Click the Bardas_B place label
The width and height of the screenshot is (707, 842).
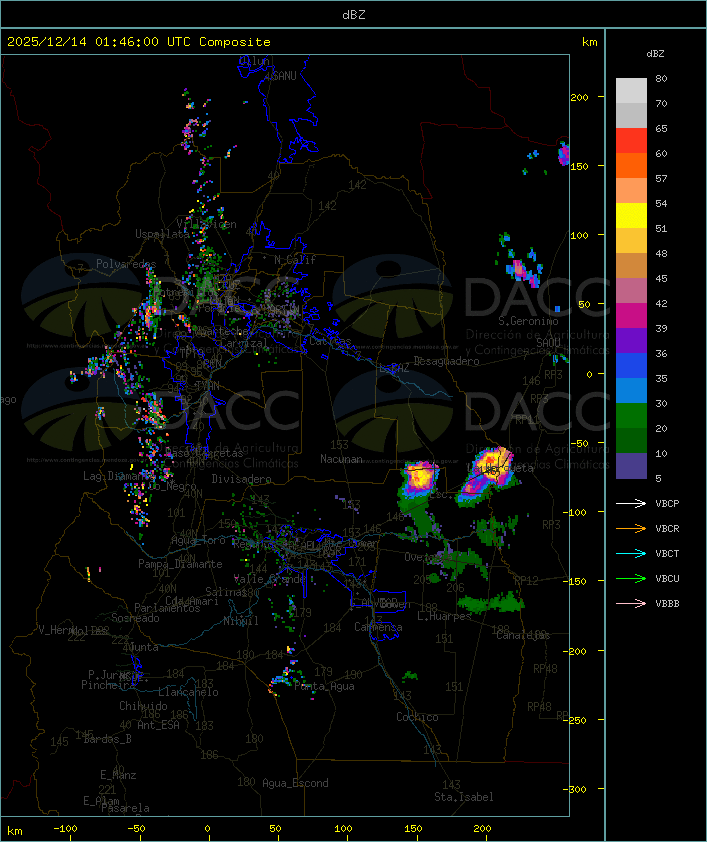coord(107,739)
